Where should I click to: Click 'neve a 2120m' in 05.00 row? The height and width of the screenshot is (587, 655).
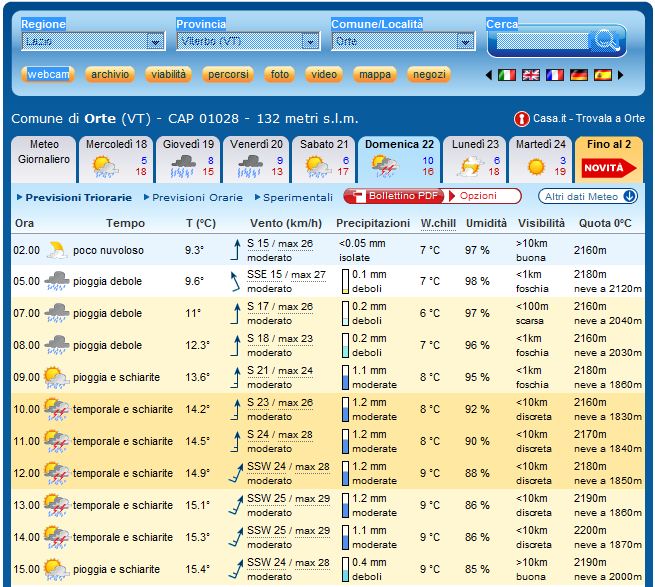coord(608,289)
